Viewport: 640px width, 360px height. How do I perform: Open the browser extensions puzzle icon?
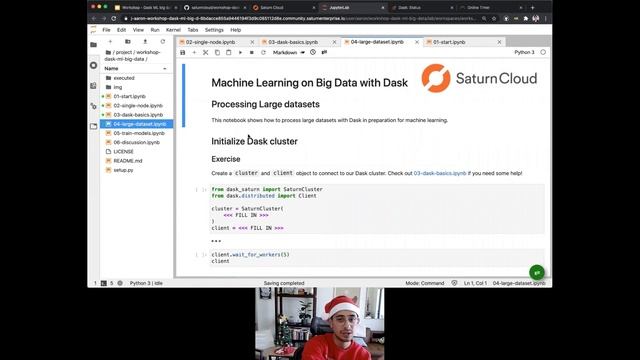point(526,19)
